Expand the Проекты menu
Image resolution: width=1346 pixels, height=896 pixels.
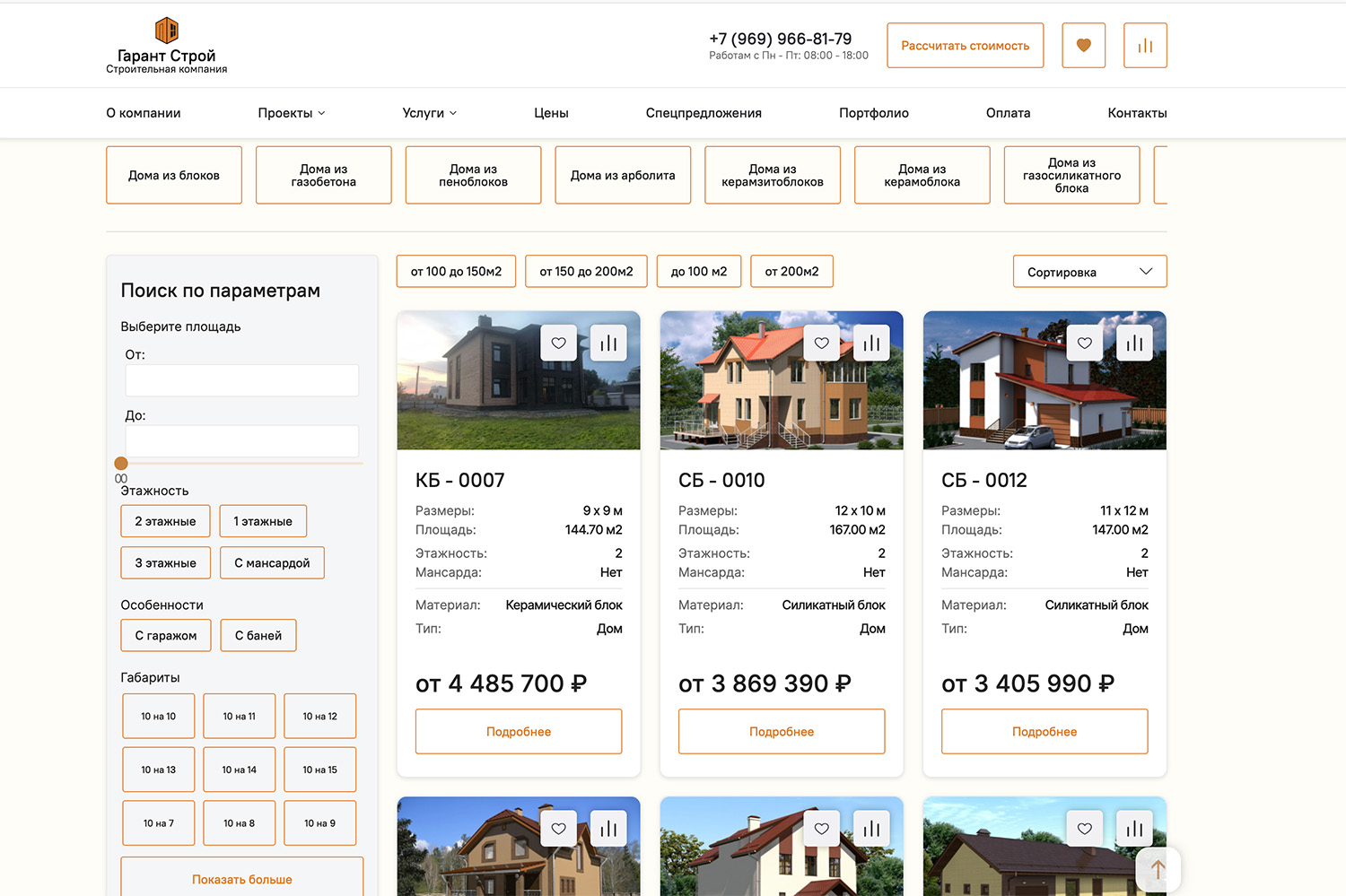pyautogui.click(x=291, y=113)
